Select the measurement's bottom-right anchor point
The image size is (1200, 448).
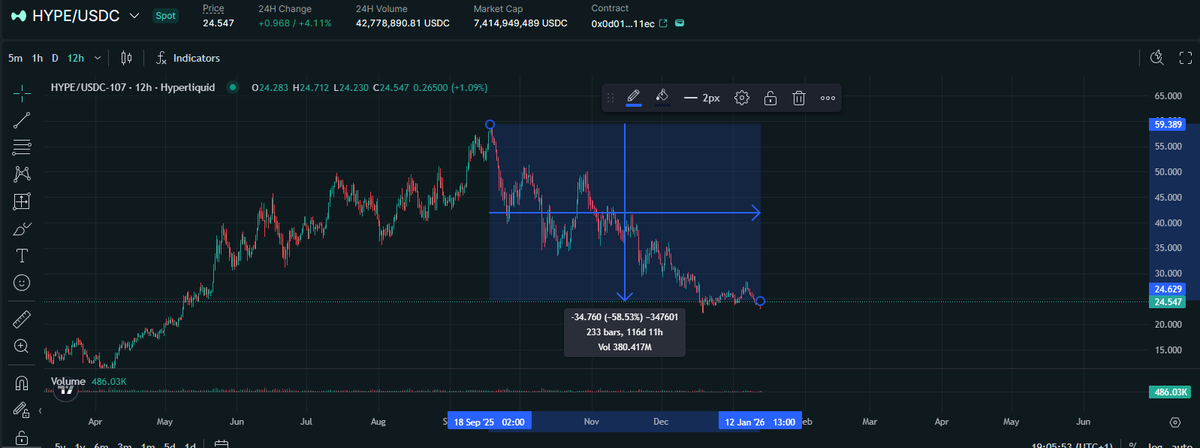[x=761, y=301]
